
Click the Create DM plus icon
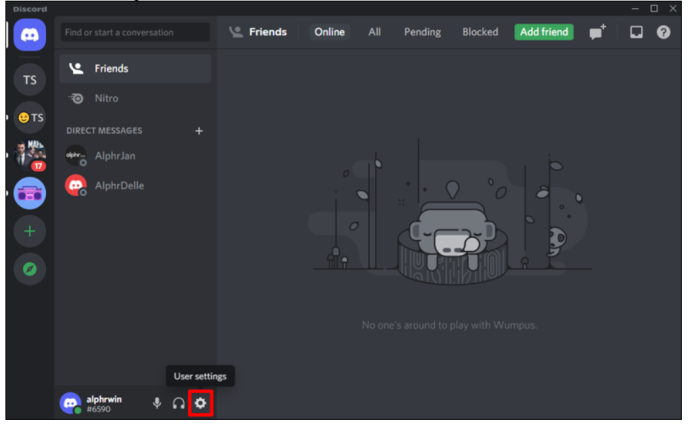click(x=199, y=131)
